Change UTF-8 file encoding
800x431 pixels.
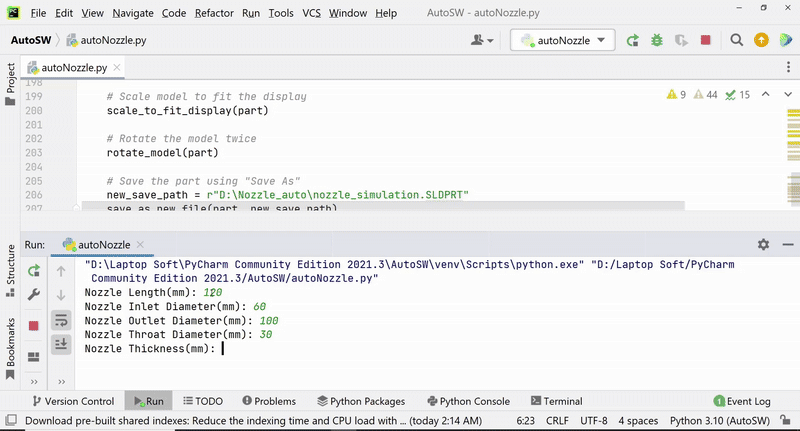[x=594, y=421]
